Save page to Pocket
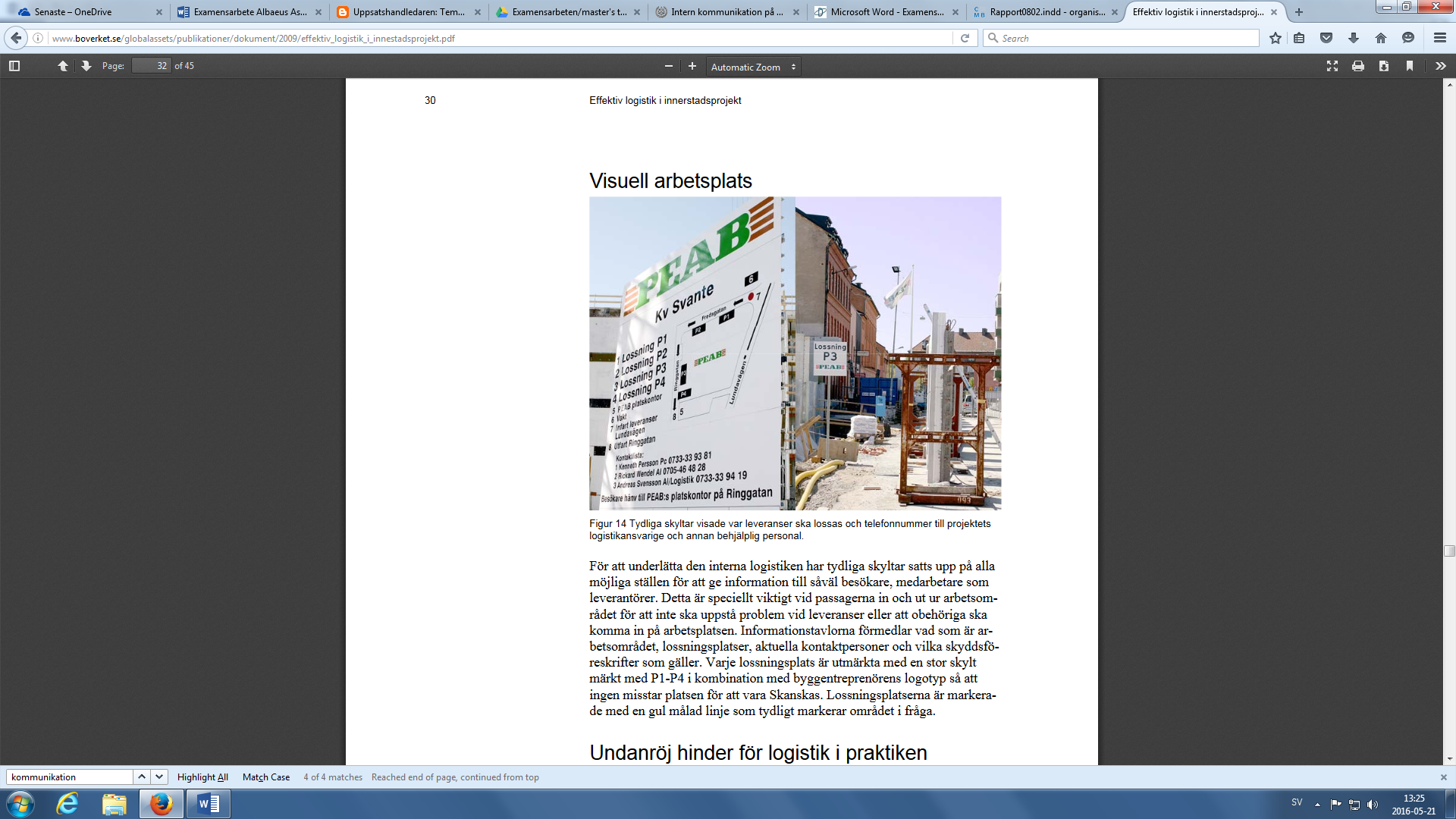The width and height of the screenshot is (1456, 819). click(1326, 38)
